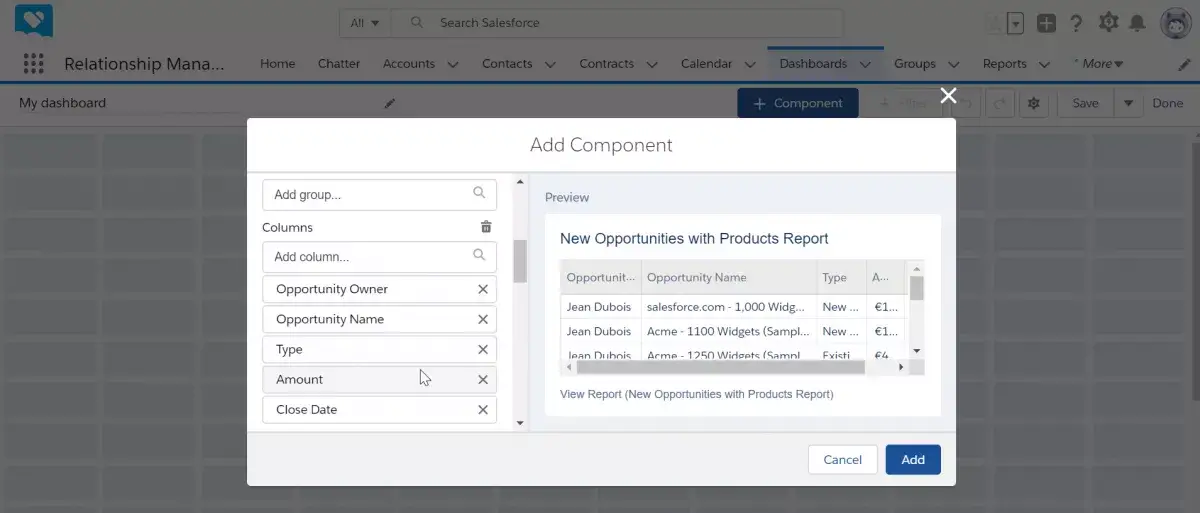Select the Amount column item
1200x513 pixels.
[379, 379]
